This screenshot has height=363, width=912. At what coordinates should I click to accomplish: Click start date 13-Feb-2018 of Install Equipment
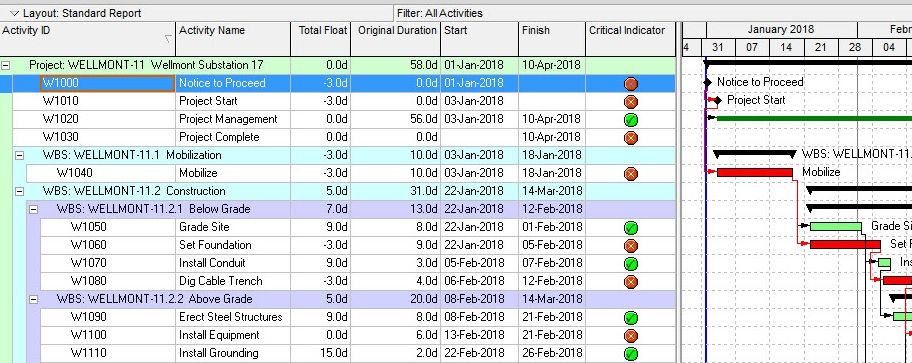(x=474, y=335)
